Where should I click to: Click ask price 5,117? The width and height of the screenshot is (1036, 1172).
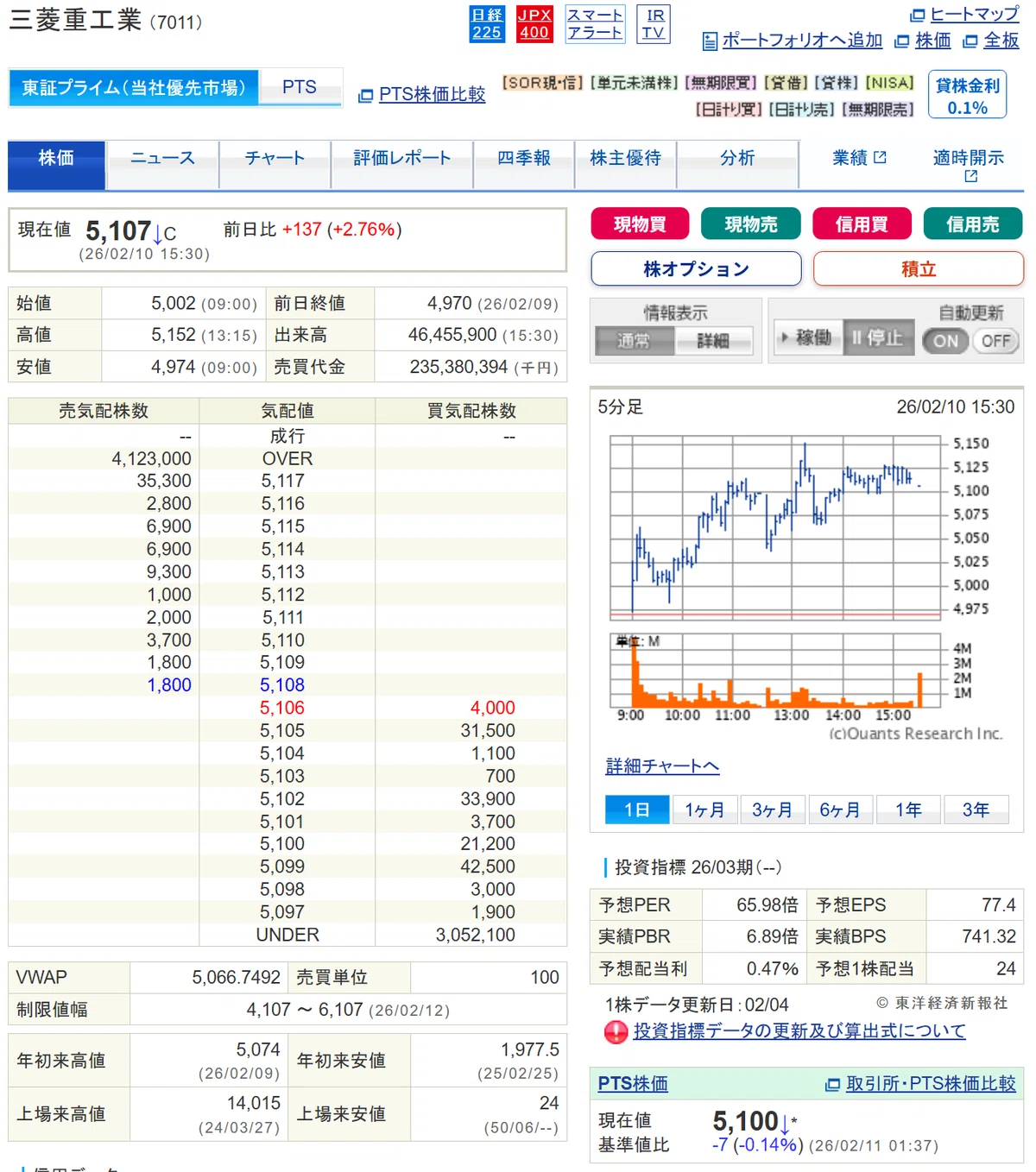pos(283,481)
